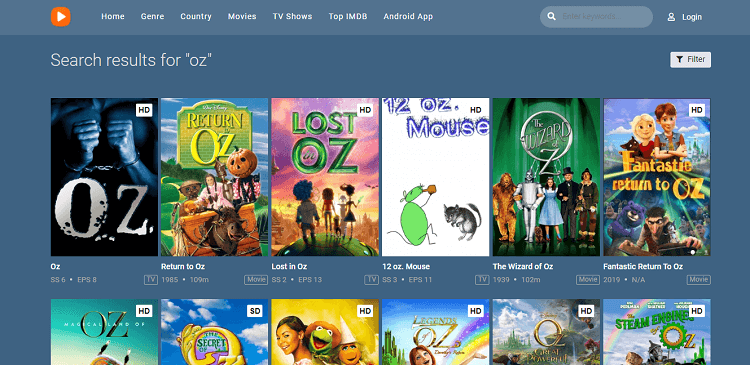Select Top IMDB in navigation
Viewport: 750px width, 365px height.
pos(348,16)
